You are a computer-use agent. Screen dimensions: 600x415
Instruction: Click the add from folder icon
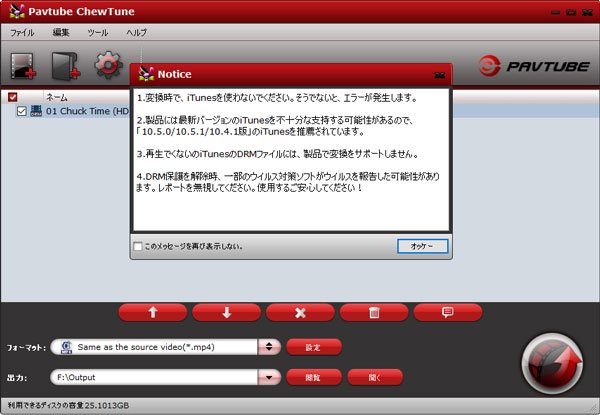pos(66,66)
